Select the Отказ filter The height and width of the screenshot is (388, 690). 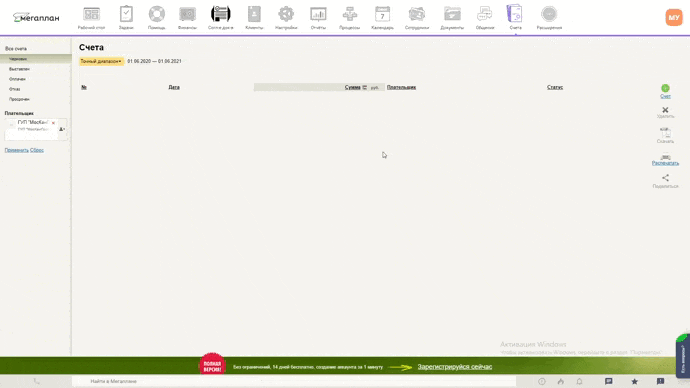tap(15, 89)
